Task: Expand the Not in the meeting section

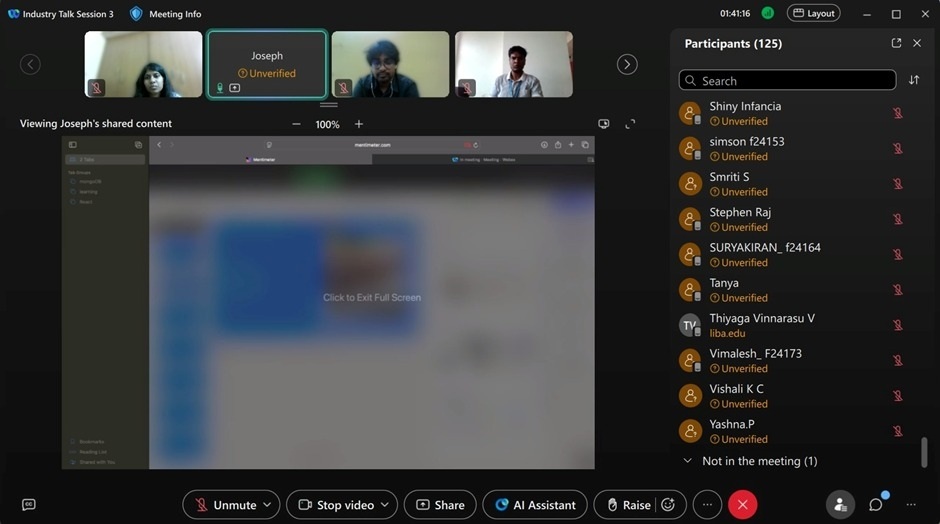Action: (x=687, y=461)
